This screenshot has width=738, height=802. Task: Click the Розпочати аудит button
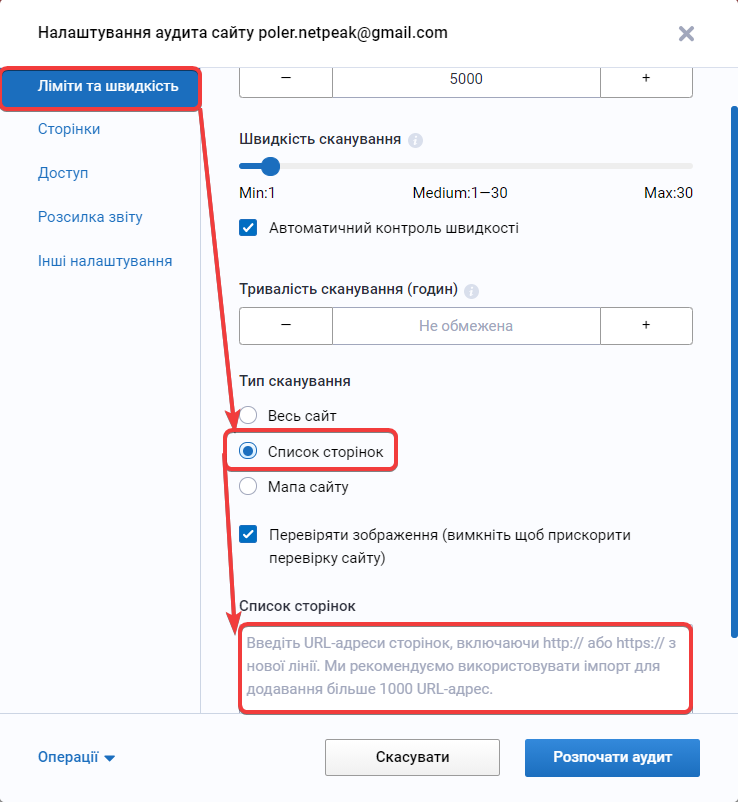(612, 758)
